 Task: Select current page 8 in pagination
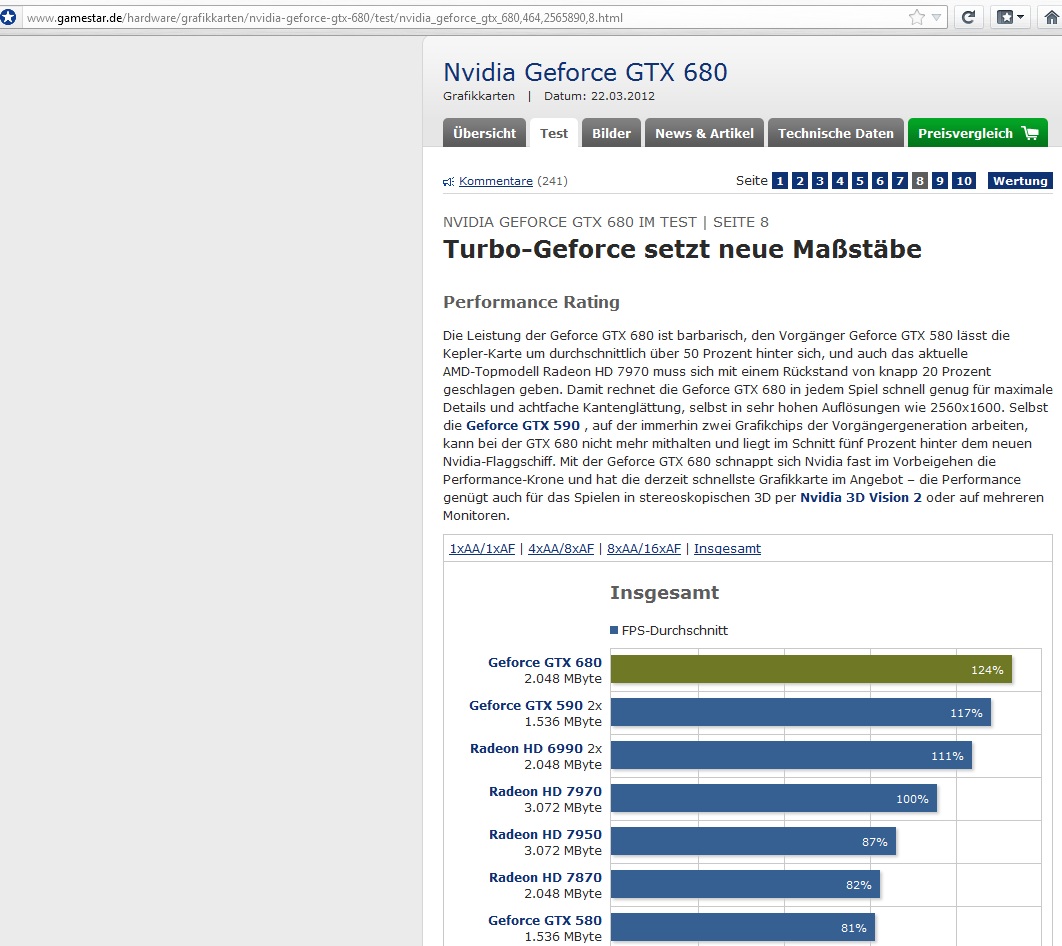(x=920, y=181)
